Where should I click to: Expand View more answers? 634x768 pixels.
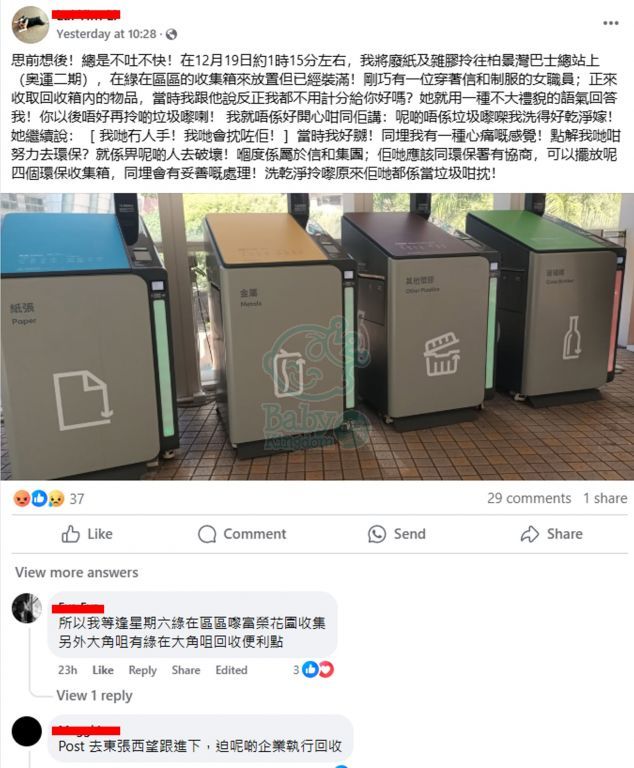point(76,572)
